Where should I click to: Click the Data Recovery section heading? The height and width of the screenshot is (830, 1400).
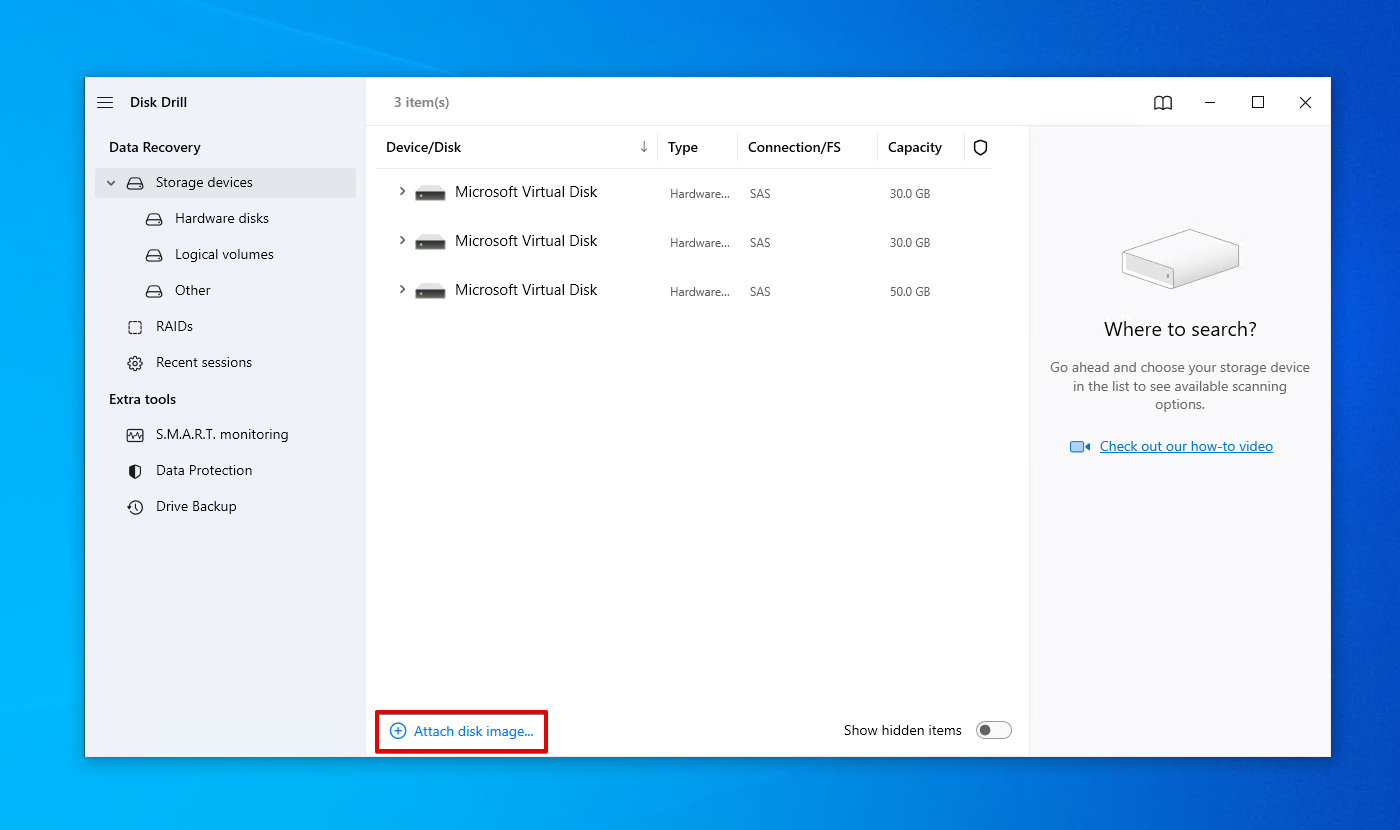[155, 147]
